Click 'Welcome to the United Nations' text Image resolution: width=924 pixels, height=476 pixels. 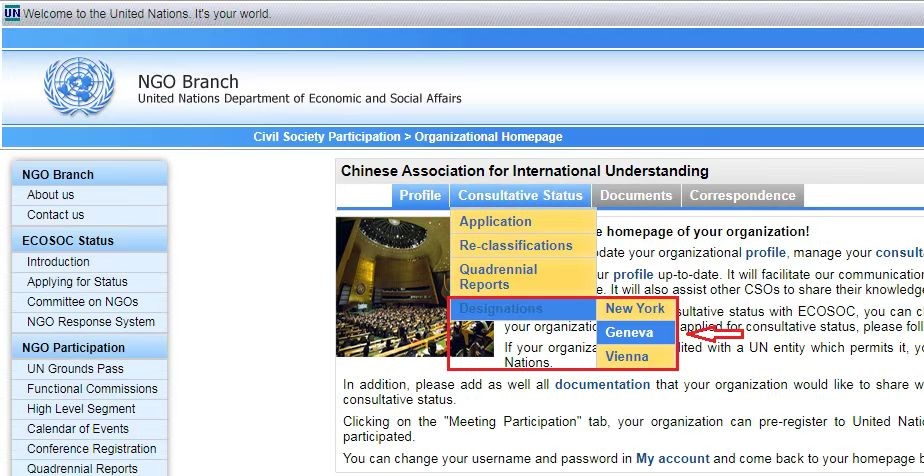click(x=147, y=14)
